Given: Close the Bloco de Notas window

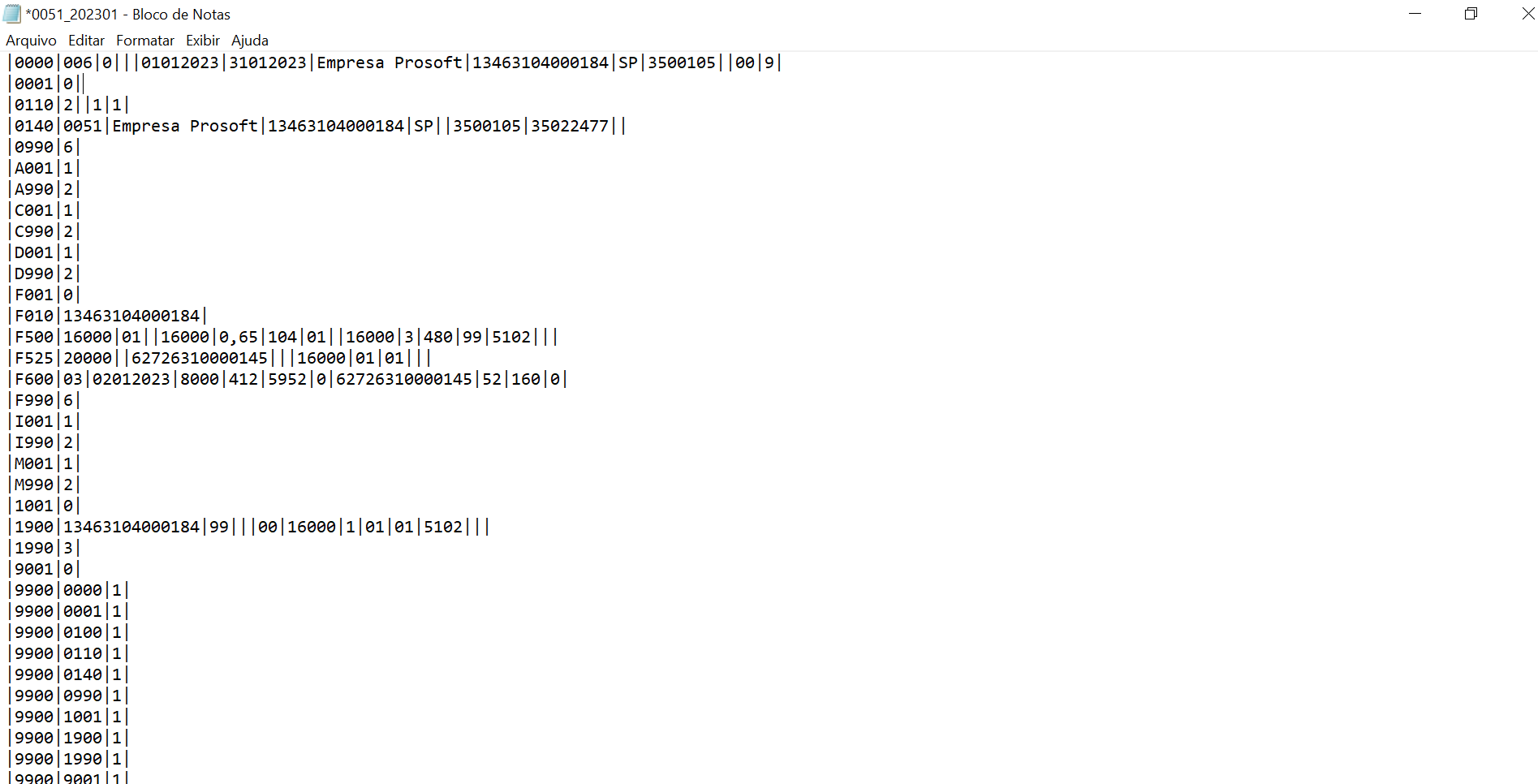Looking at the screenshot, I should (x=1527, y=14).
